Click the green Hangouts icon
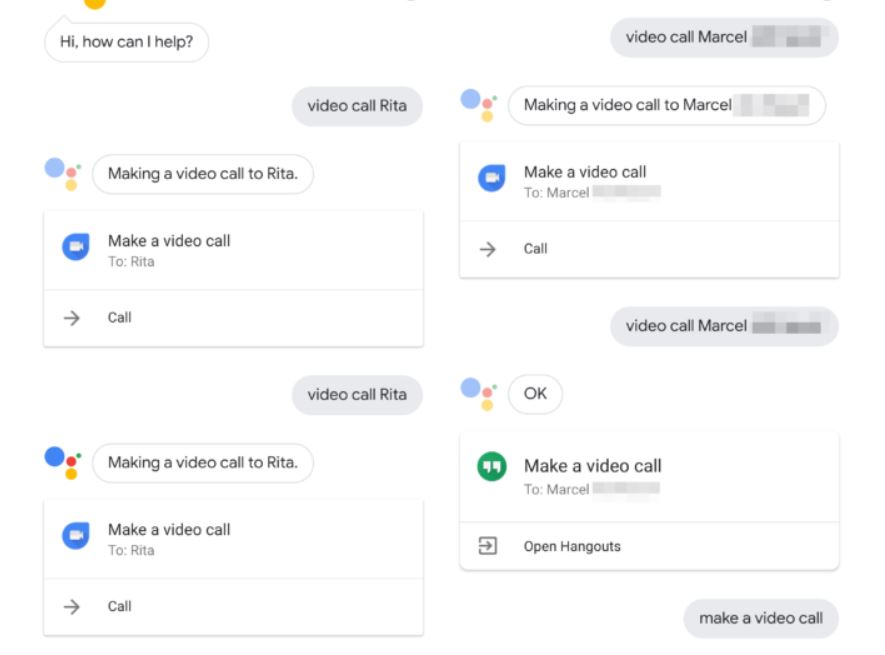 [491, 467]
